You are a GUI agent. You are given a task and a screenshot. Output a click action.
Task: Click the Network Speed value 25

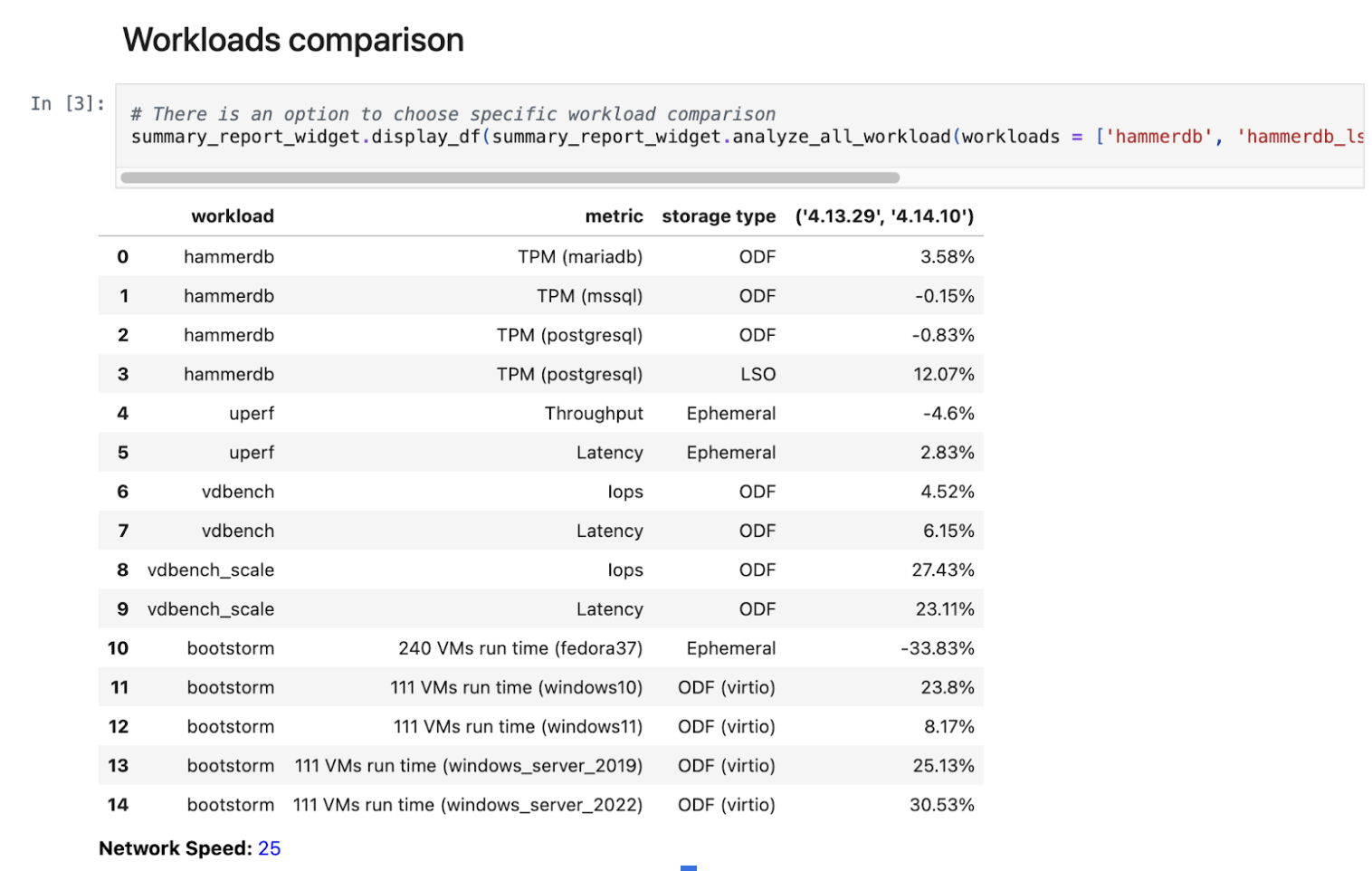pyautogui.click(x=270, y=848)
